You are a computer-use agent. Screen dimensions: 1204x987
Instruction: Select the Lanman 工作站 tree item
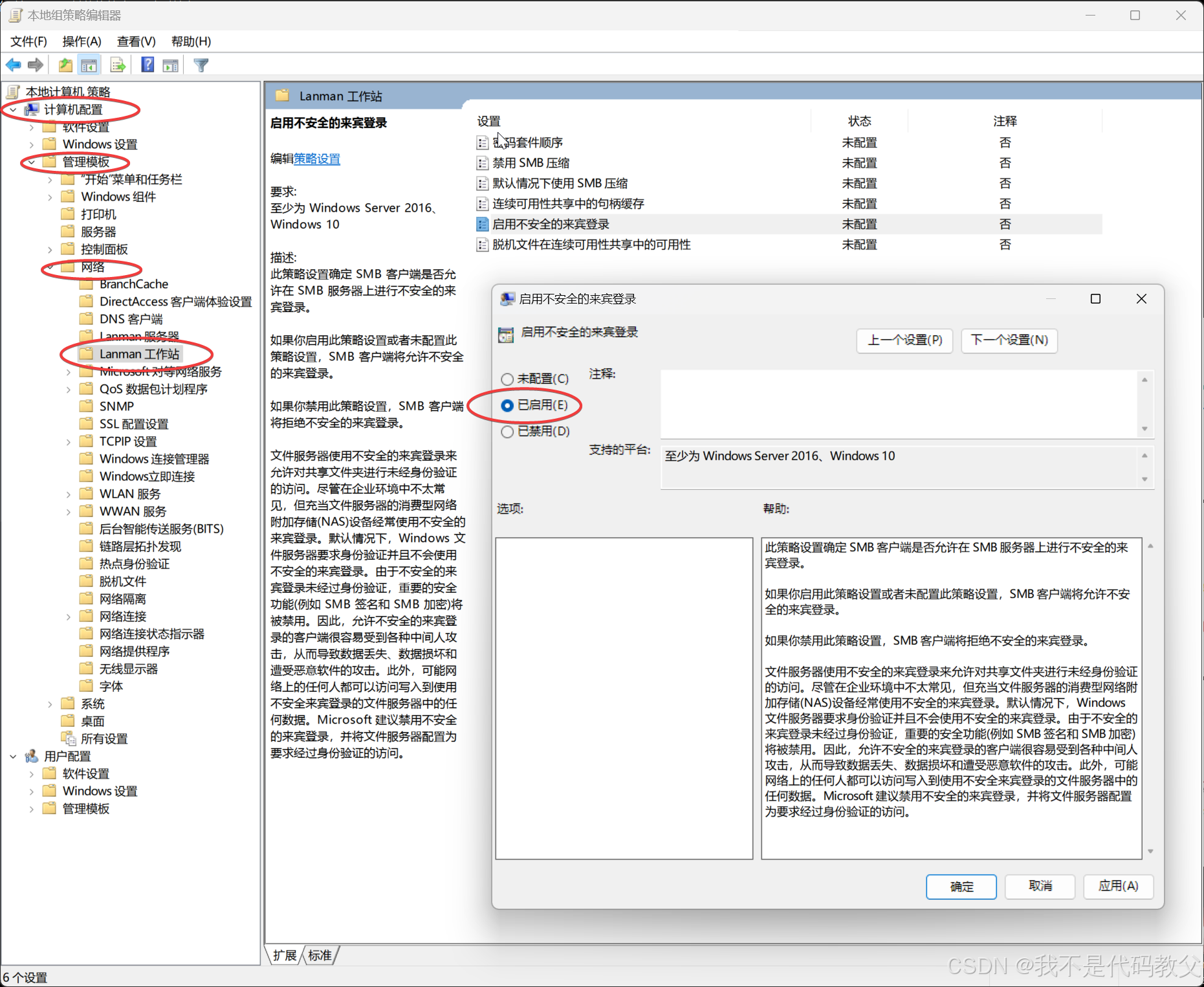139,354
